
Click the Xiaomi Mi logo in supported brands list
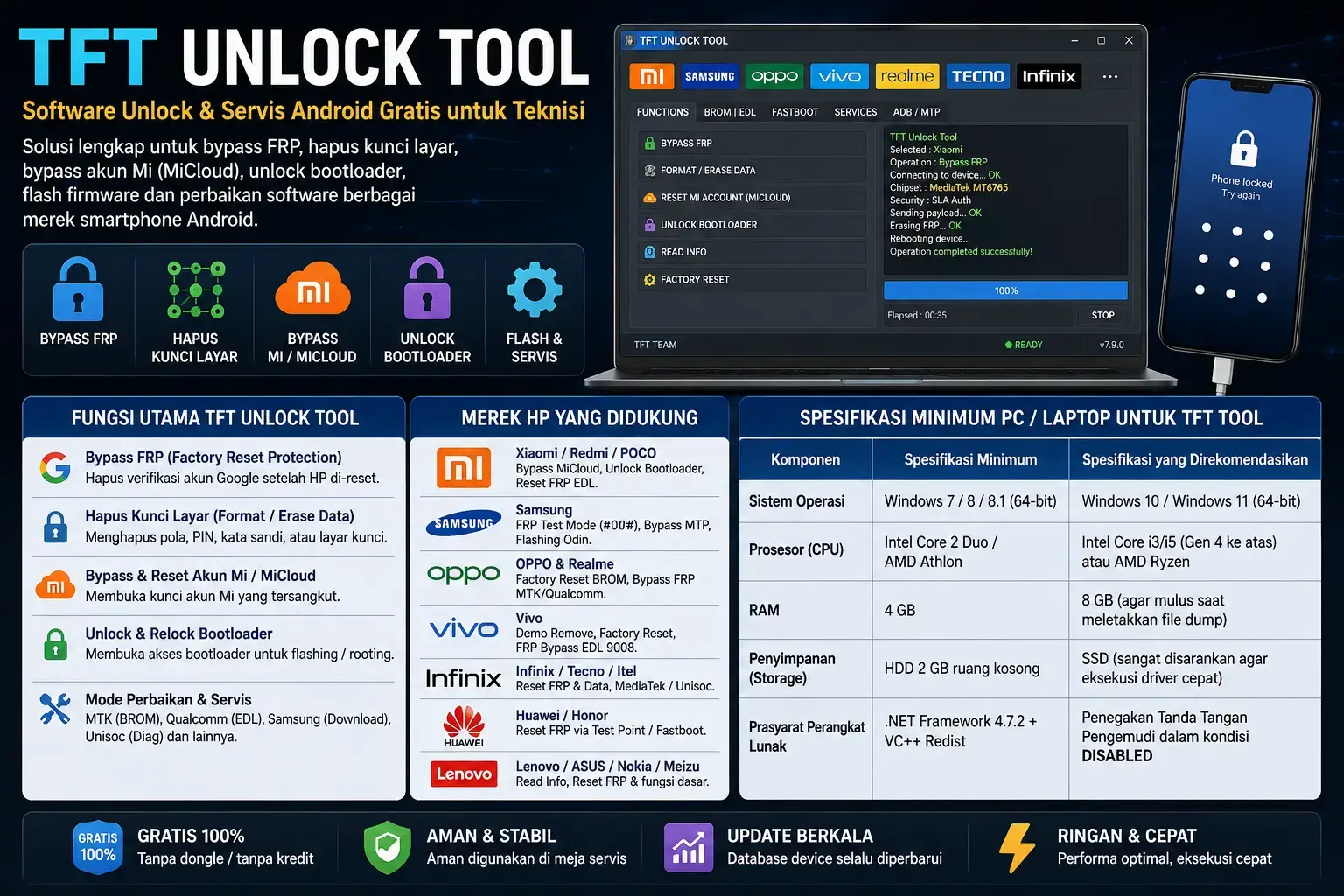click(464, 468)
